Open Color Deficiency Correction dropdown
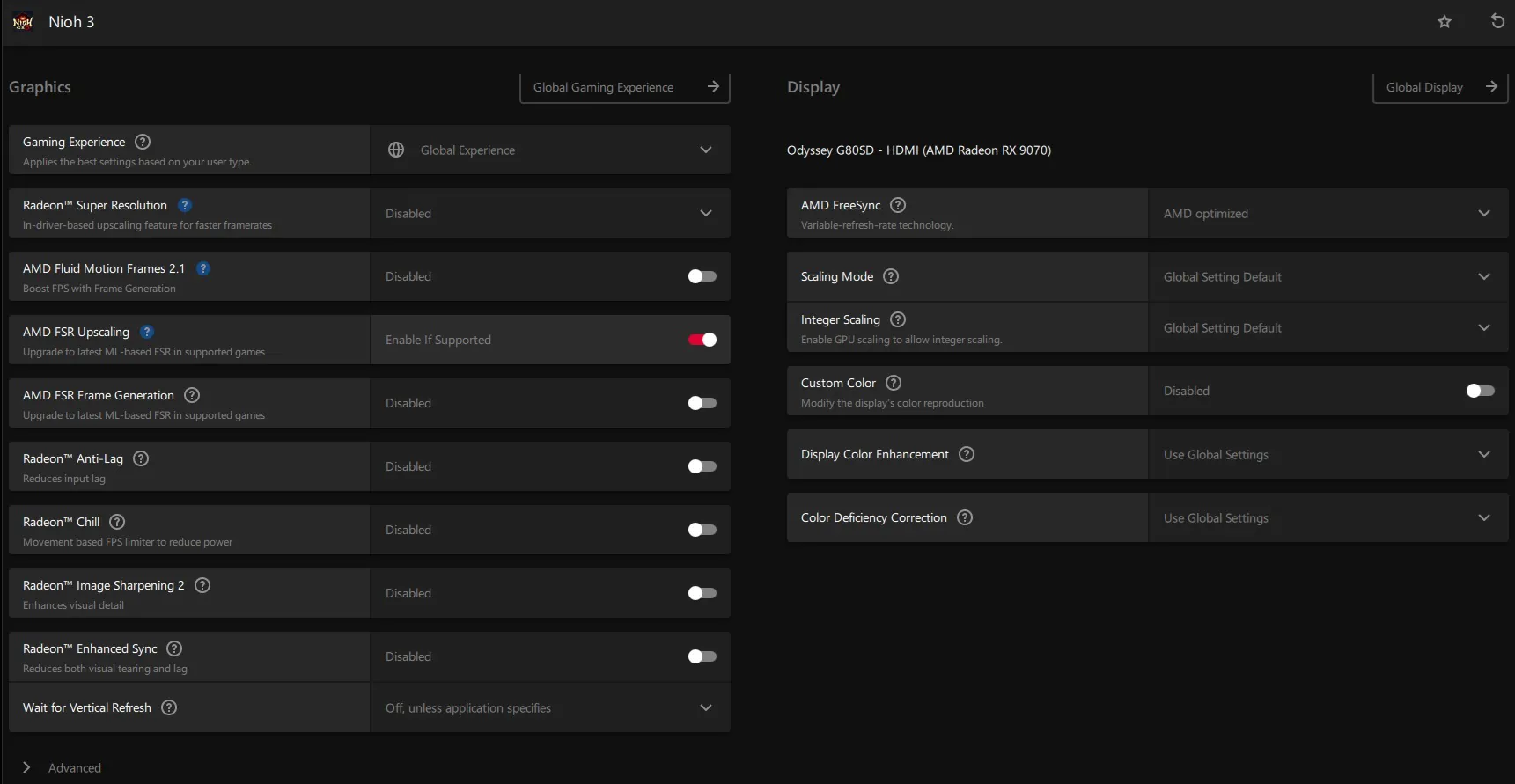1515x784 pixels. 1328,517
